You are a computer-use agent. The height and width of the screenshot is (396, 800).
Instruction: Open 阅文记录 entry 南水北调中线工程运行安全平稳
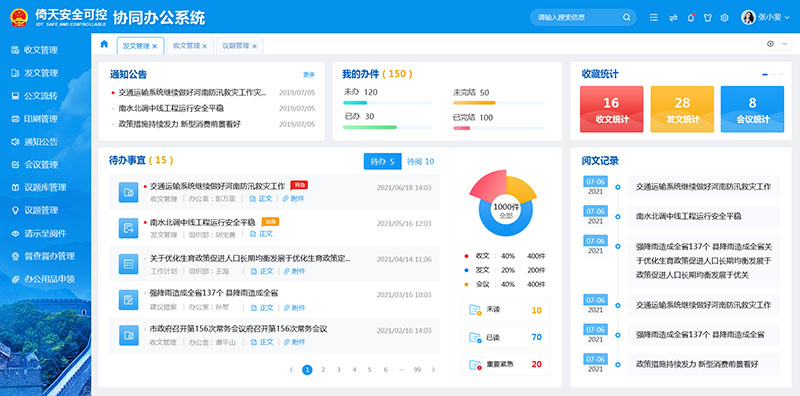pos(689,216)
